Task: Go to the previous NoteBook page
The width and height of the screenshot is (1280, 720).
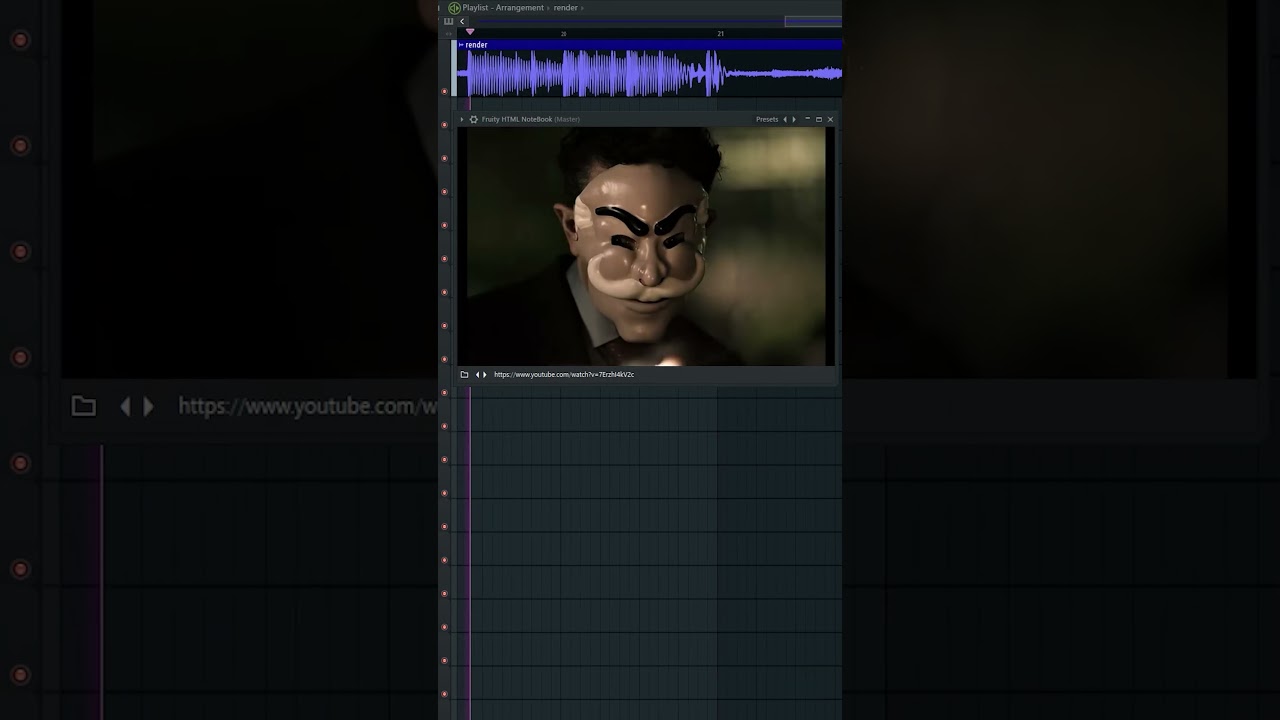Action: [477, 374]
